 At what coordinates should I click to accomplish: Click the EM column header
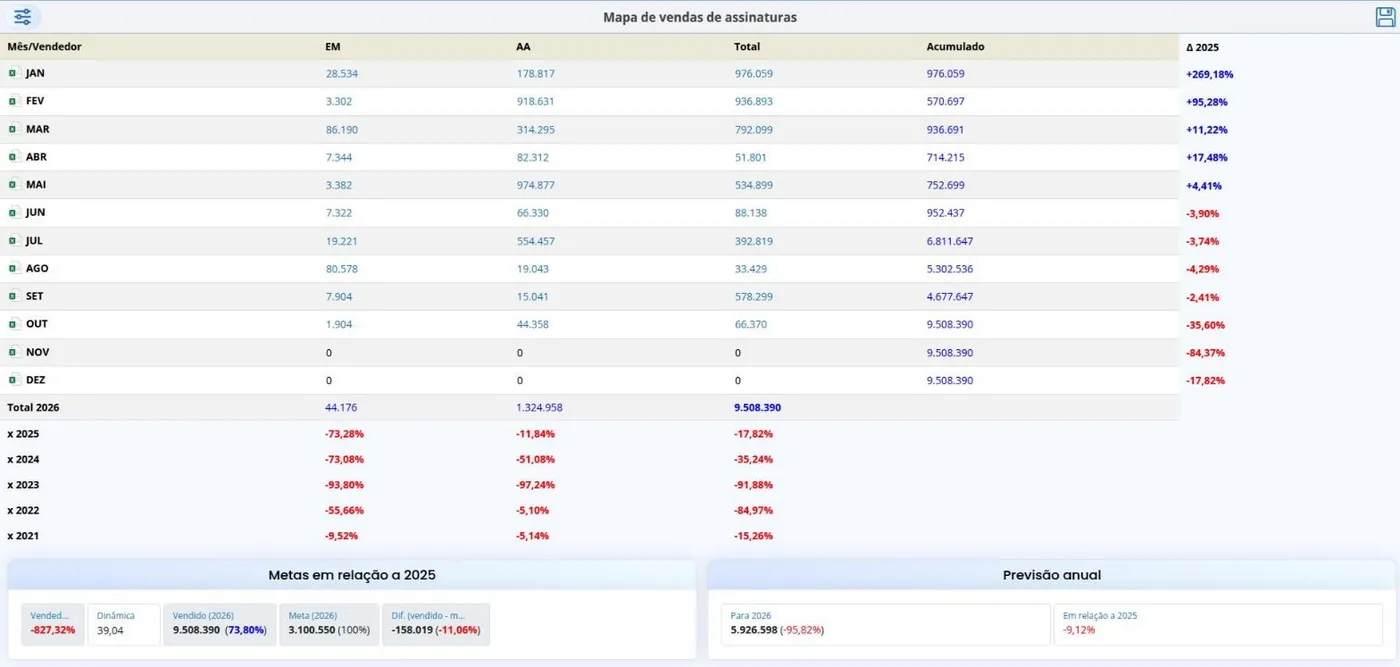[333, 47]
